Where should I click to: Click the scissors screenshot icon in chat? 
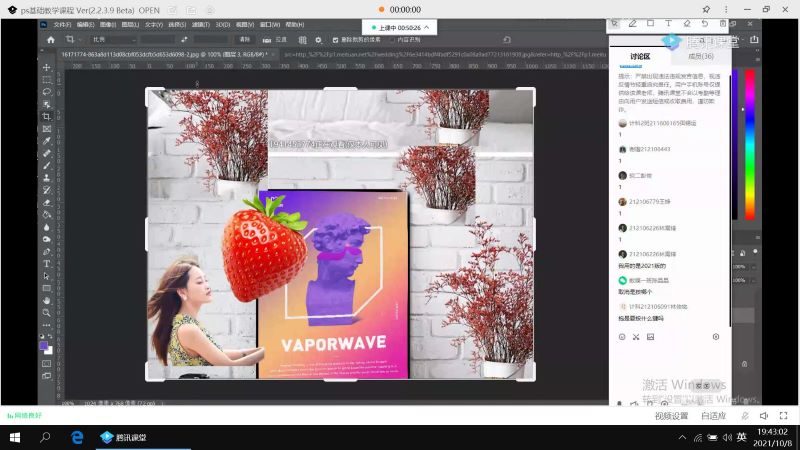[636, 337]
